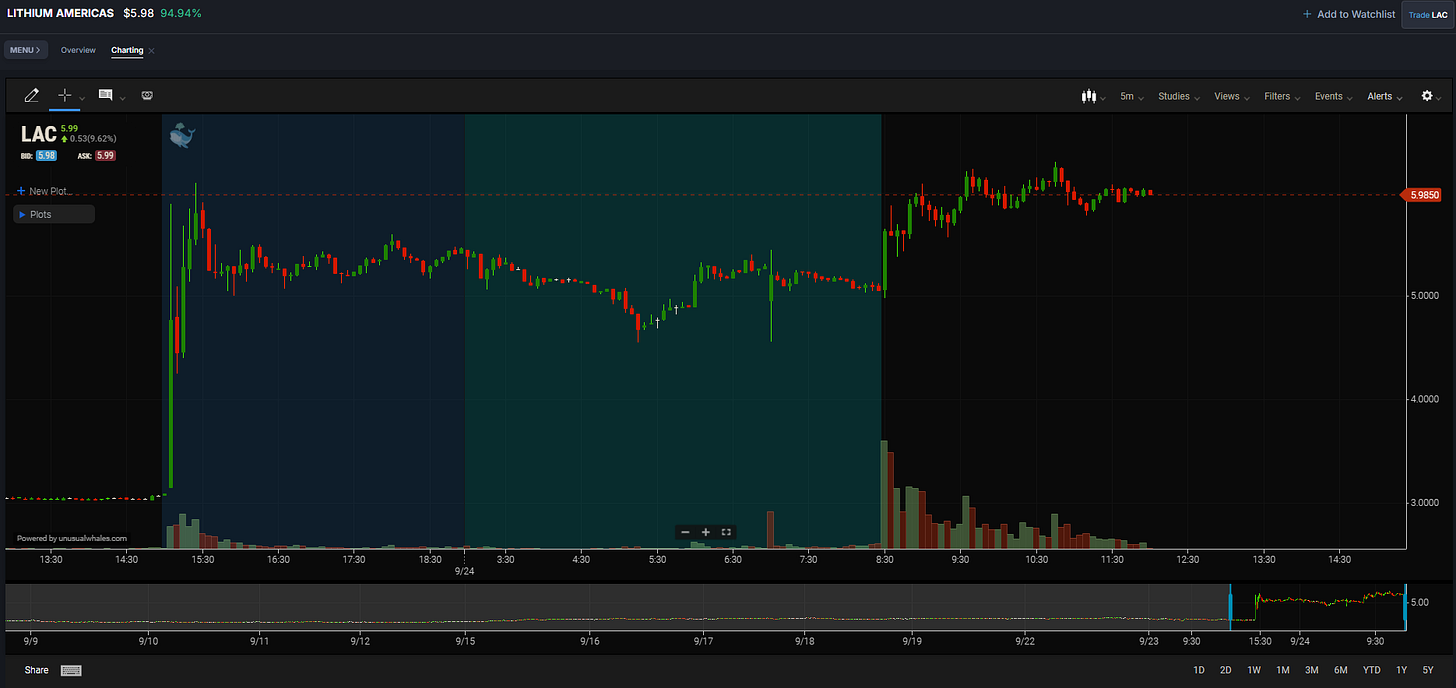Click the Share button

coord(36,670)
